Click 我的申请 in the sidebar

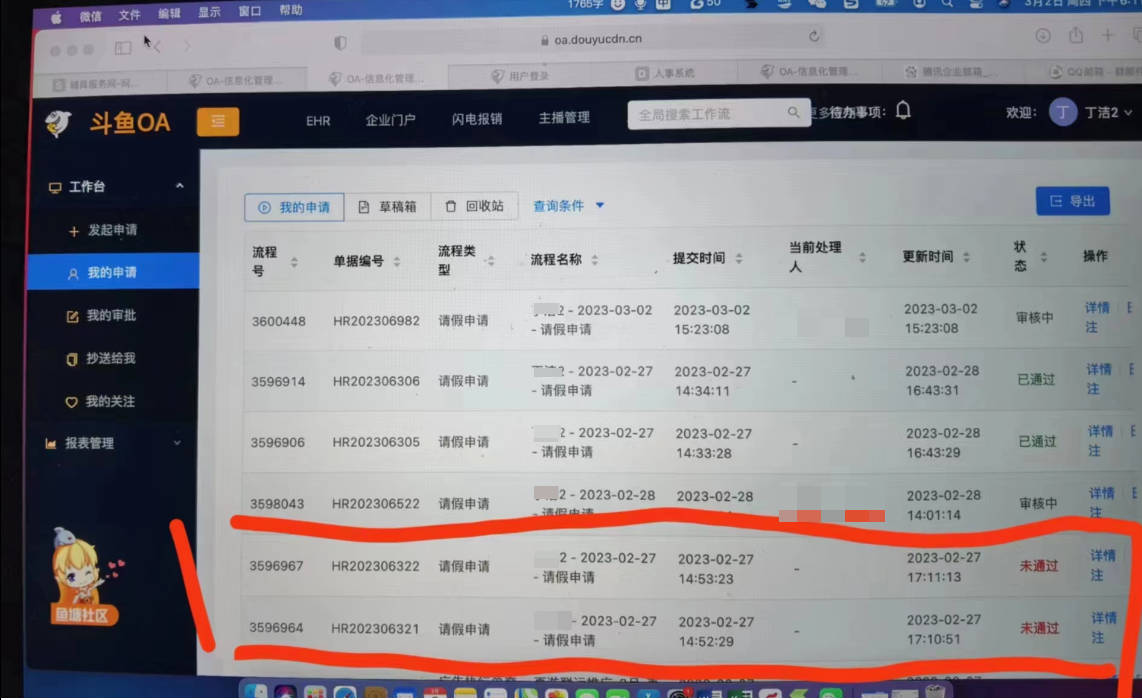click(113, 272)
